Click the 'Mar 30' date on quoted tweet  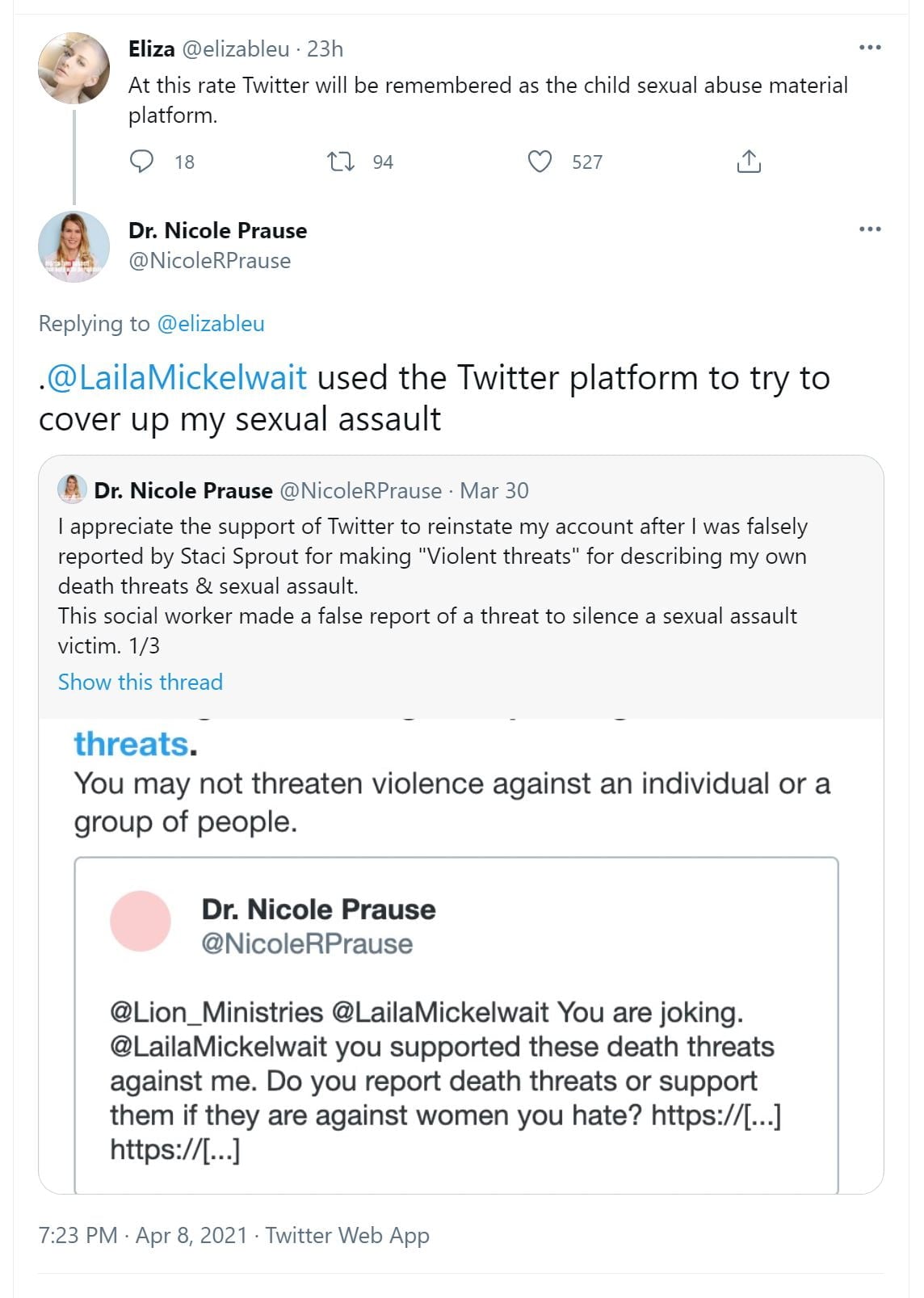494,490
